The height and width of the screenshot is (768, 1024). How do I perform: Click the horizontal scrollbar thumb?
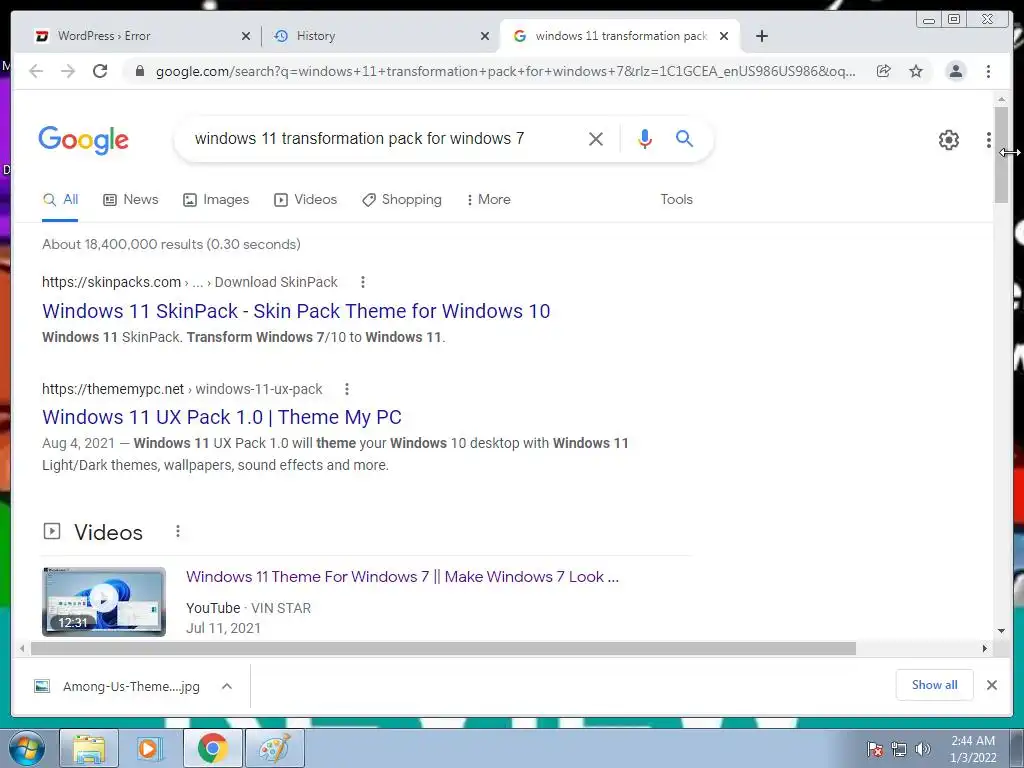[443, 648]
